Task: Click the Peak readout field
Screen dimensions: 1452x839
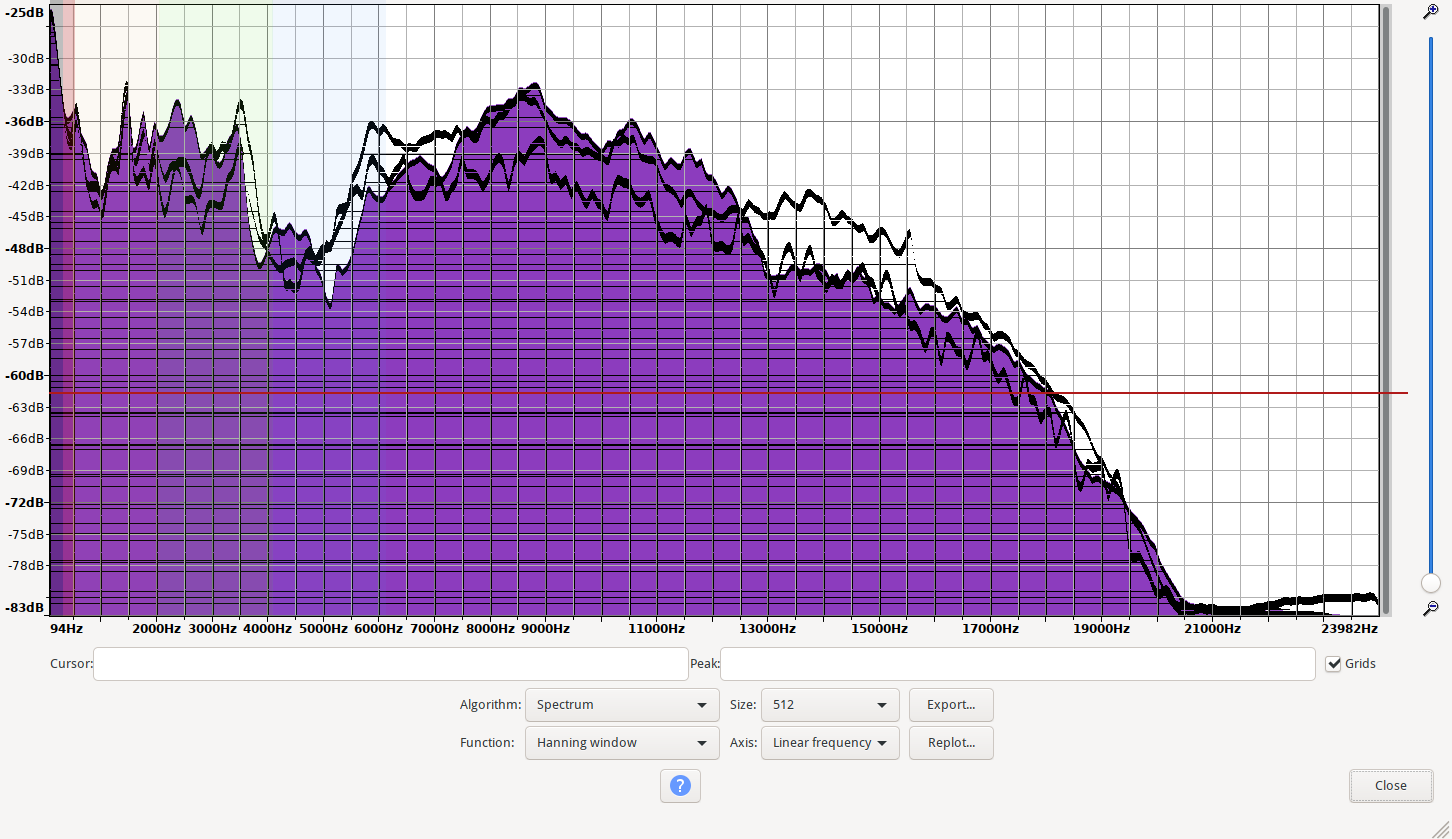Action: pyautogui.click(x=1017, y=664)
